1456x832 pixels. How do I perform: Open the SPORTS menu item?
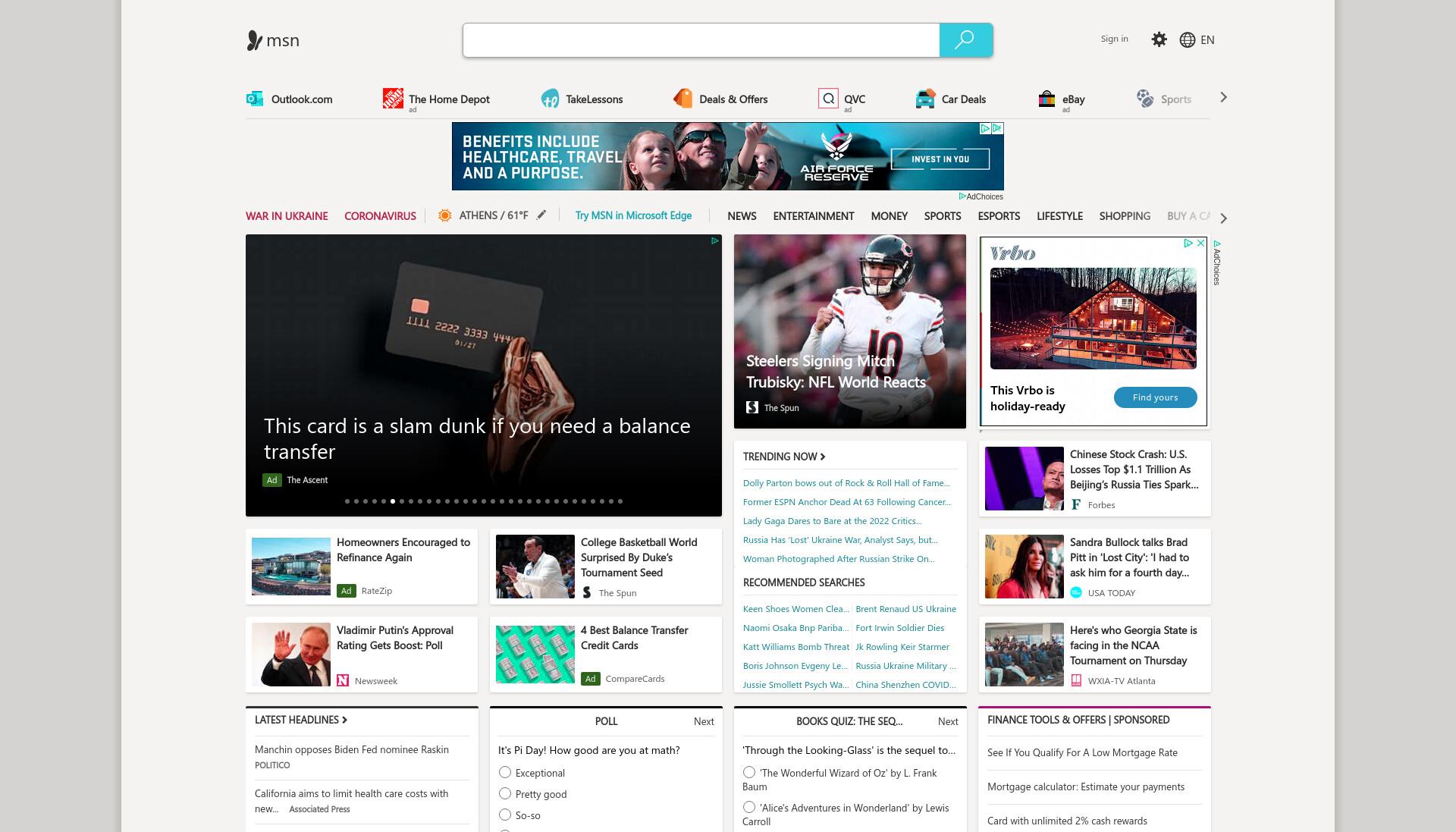coord(943,216)
